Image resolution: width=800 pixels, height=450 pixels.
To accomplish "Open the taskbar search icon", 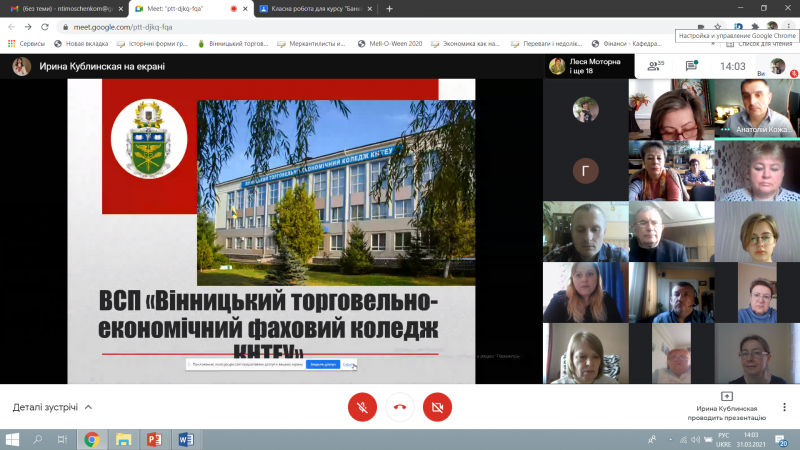I will [x=38, y=439].
